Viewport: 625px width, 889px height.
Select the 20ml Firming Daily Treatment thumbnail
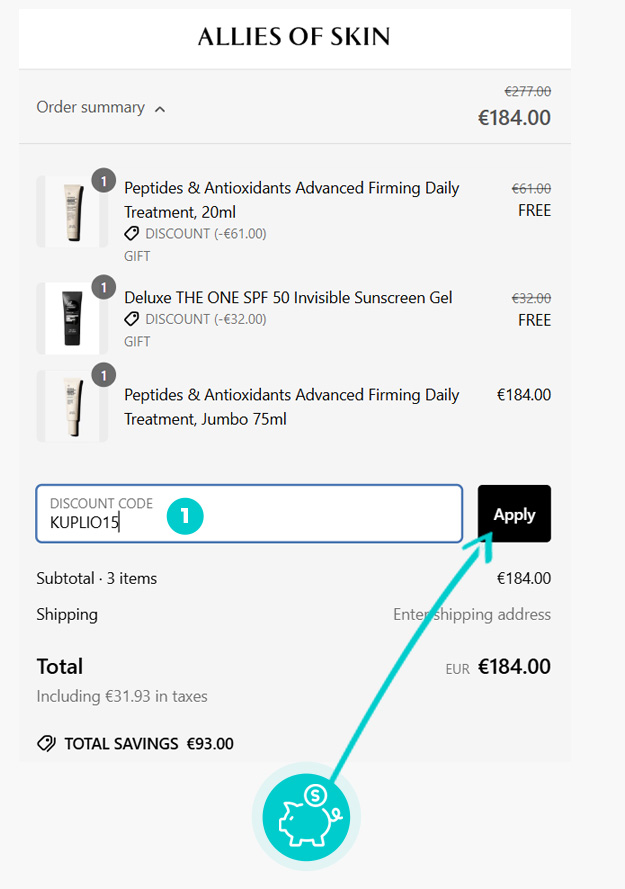click(72, 211)
